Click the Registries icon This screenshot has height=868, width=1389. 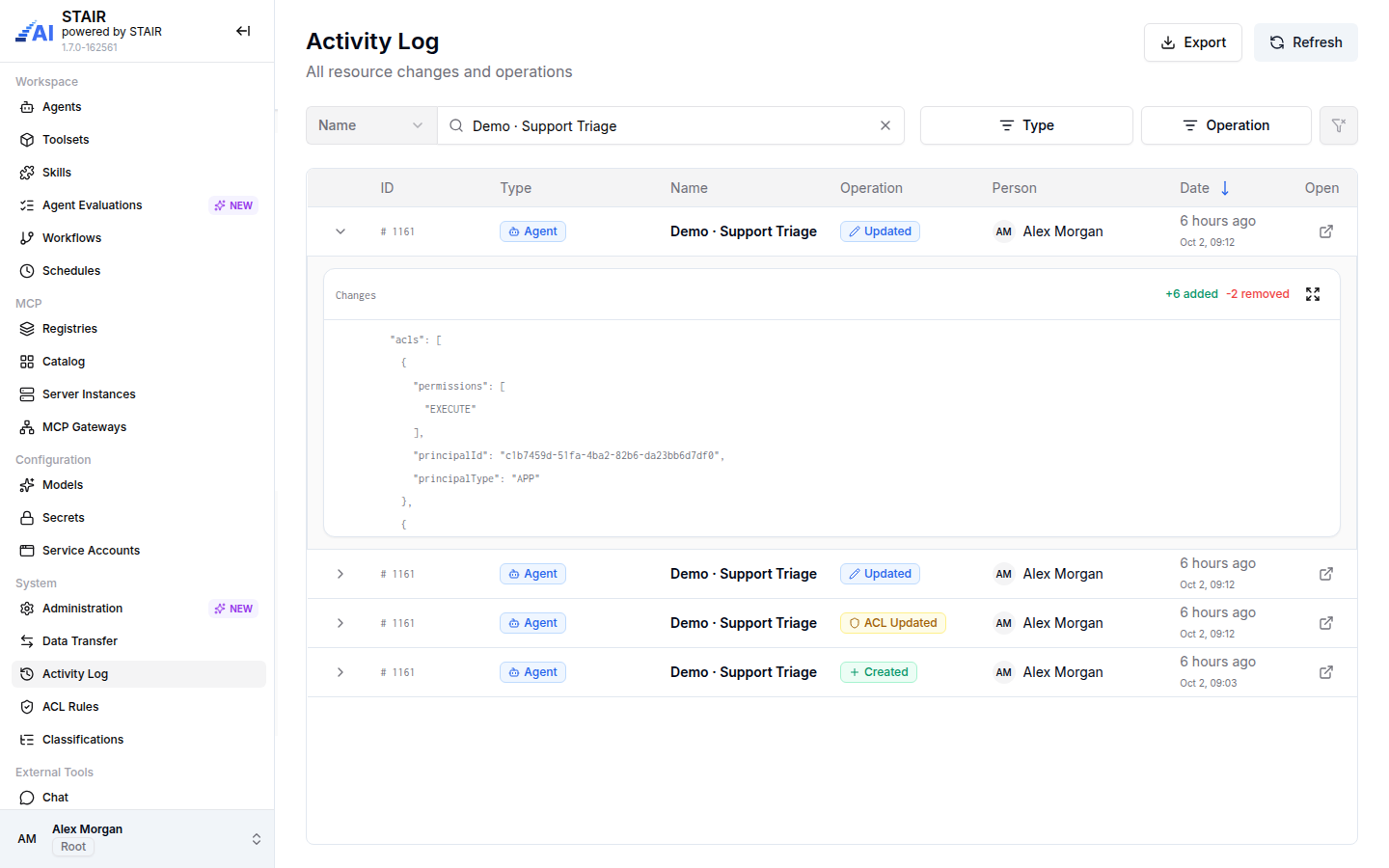tap(27, 329)
